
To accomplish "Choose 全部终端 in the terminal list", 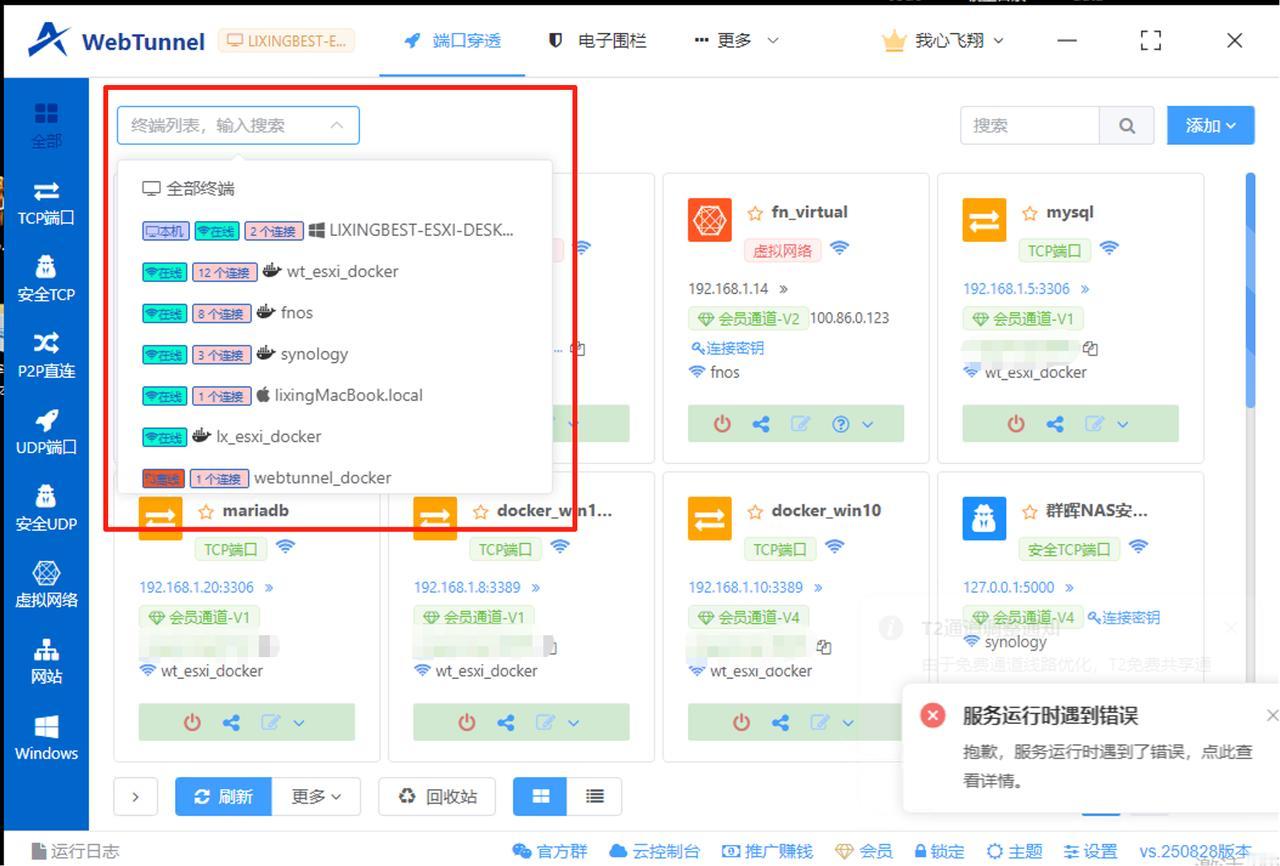I will pyautogui.click(x=335, y=188).
